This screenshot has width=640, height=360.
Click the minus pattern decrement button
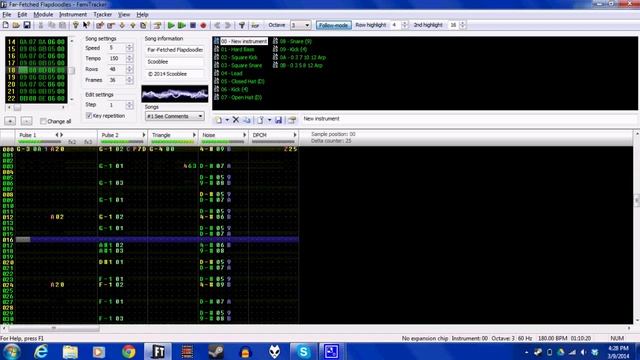(26, 121)
